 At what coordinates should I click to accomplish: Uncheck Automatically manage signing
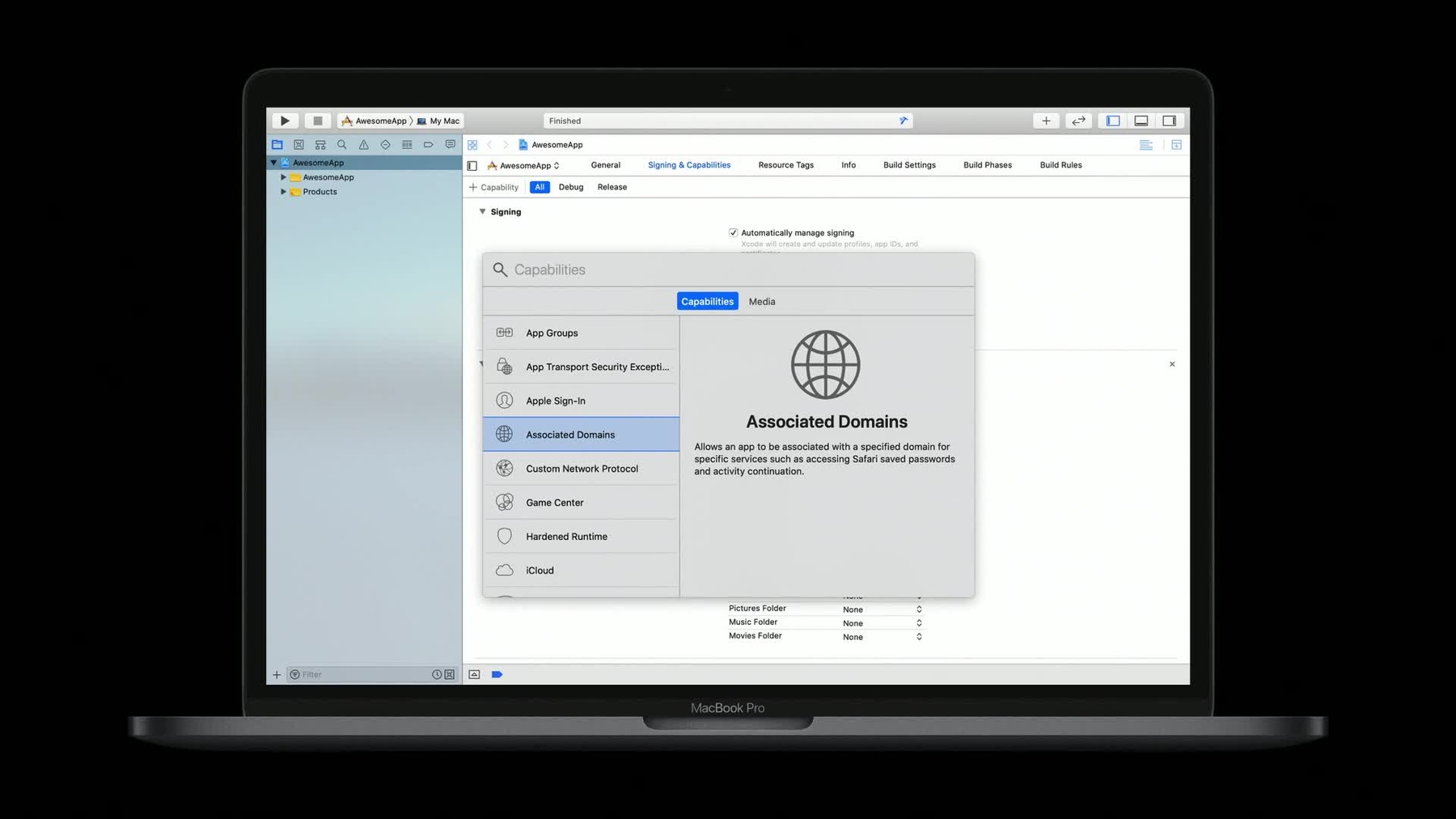(x=733, y=232)
